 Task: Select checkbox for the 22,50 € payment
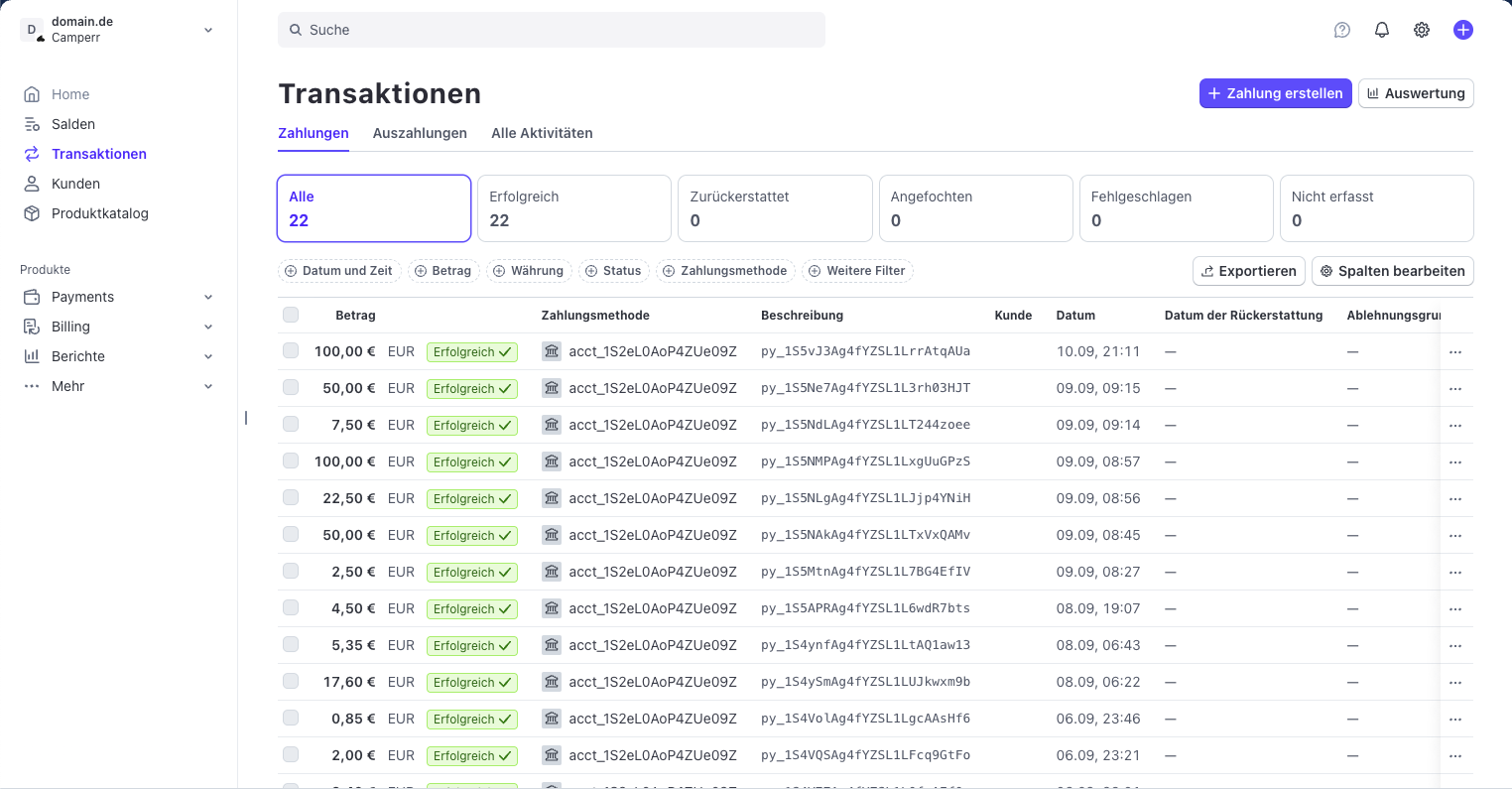coord(291,497)
